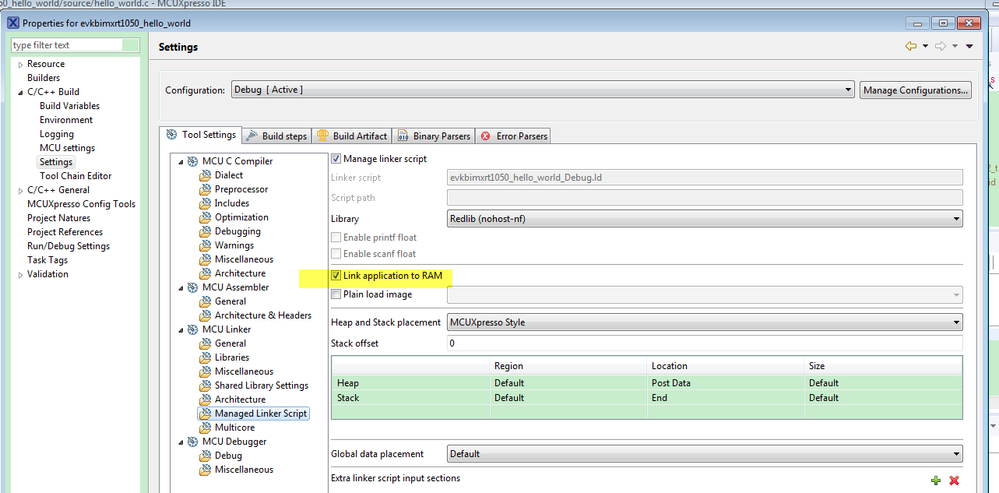
Task: Click the Linker script name field
Action: [x=705, y=178]
